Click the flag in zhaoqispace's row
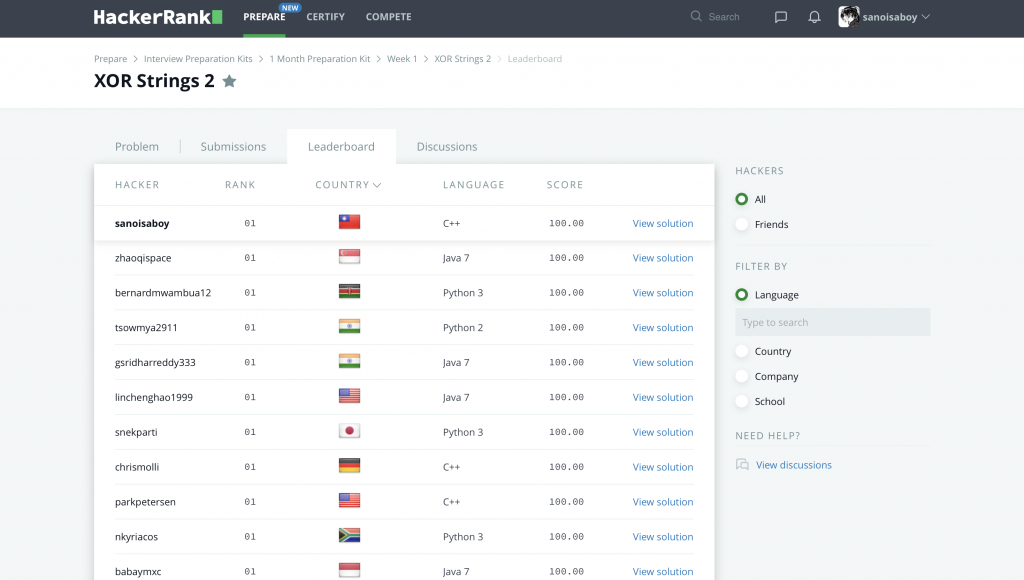The width and height of the screenshot is (1024, 580). [x=349, y=257]
